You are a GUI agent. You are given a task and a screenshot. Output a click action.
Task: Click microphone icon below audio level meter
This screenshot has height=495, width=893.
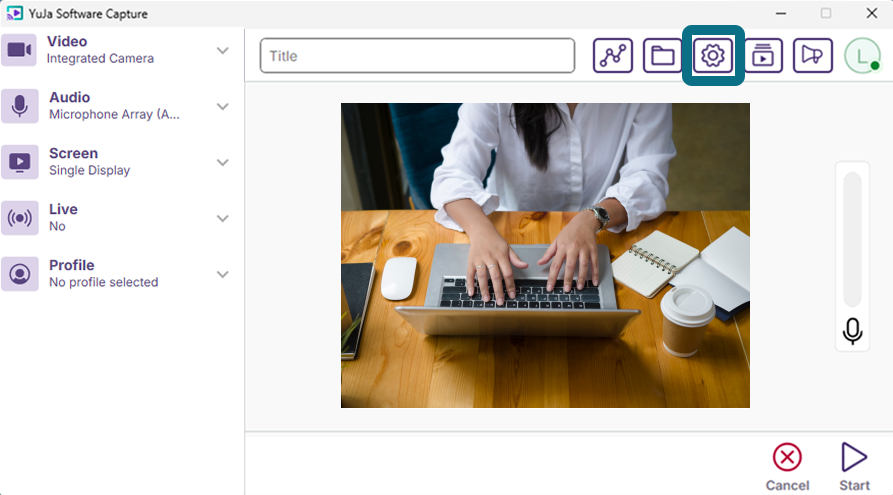point(853,331)
